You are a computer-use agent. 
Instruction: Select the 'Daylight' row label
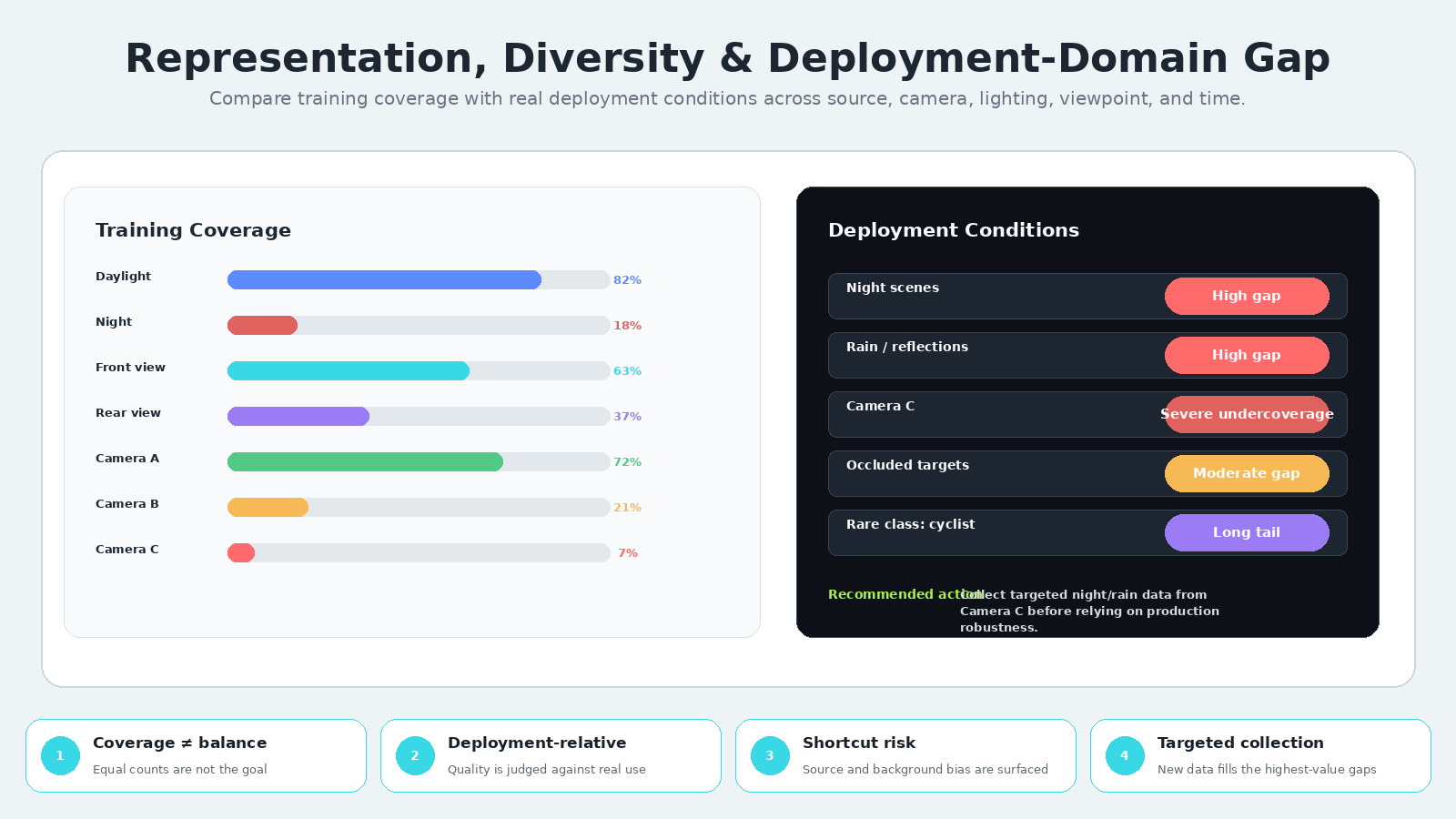124,277
